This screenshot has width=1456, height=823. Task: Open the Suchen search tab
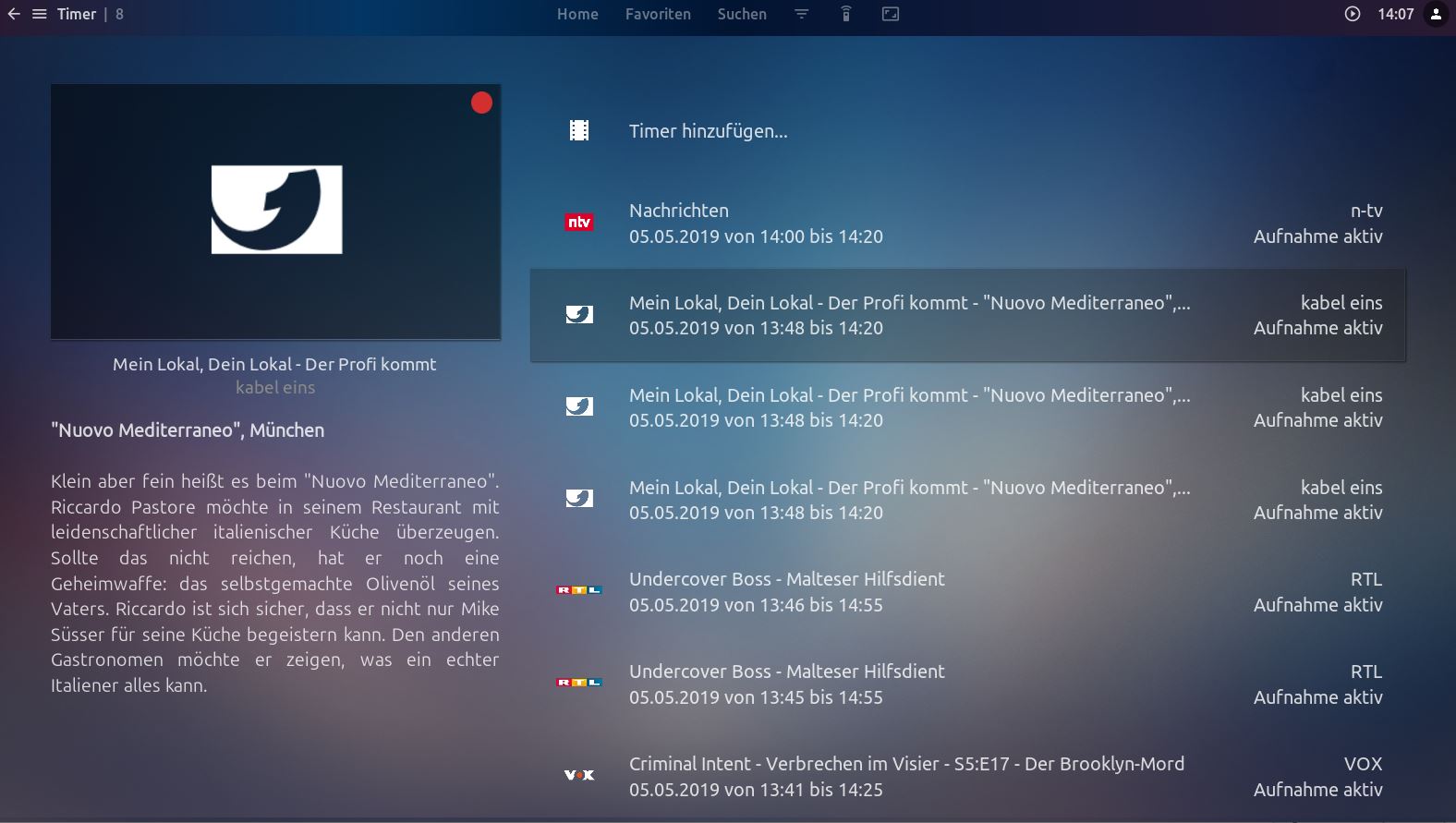coord(742,14)
